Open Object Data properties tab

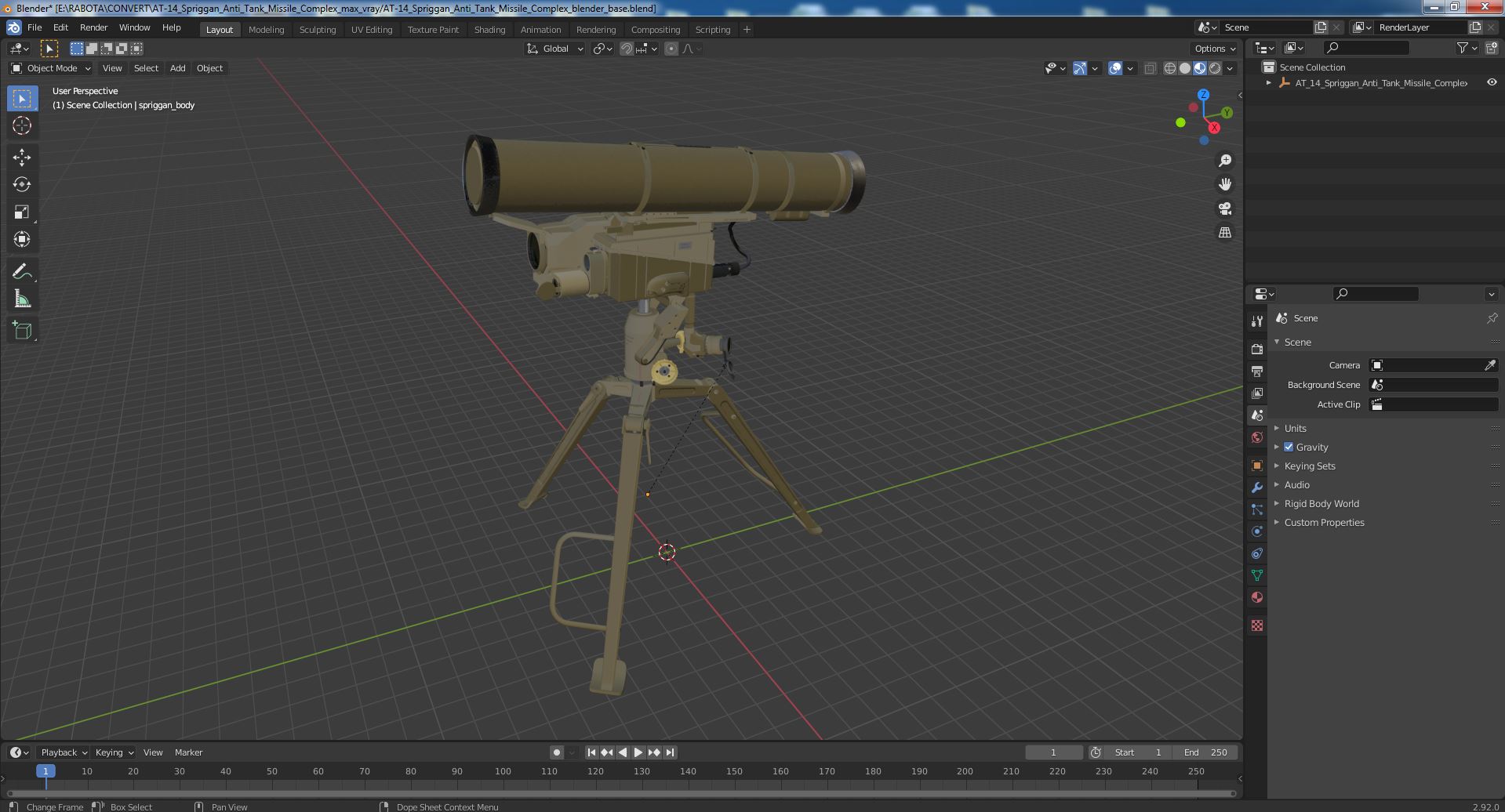[1257, 575]
